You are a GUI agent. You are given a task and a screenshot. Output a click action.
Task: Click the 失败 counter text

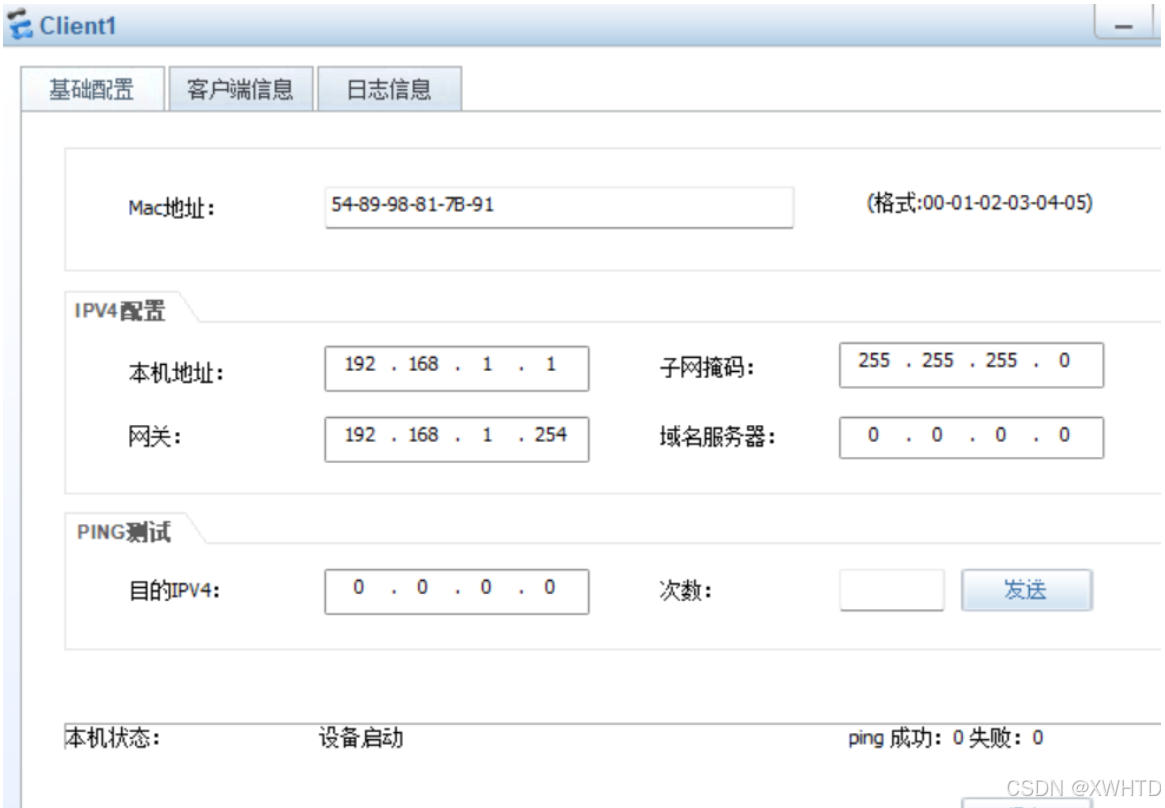point(1006,737)
